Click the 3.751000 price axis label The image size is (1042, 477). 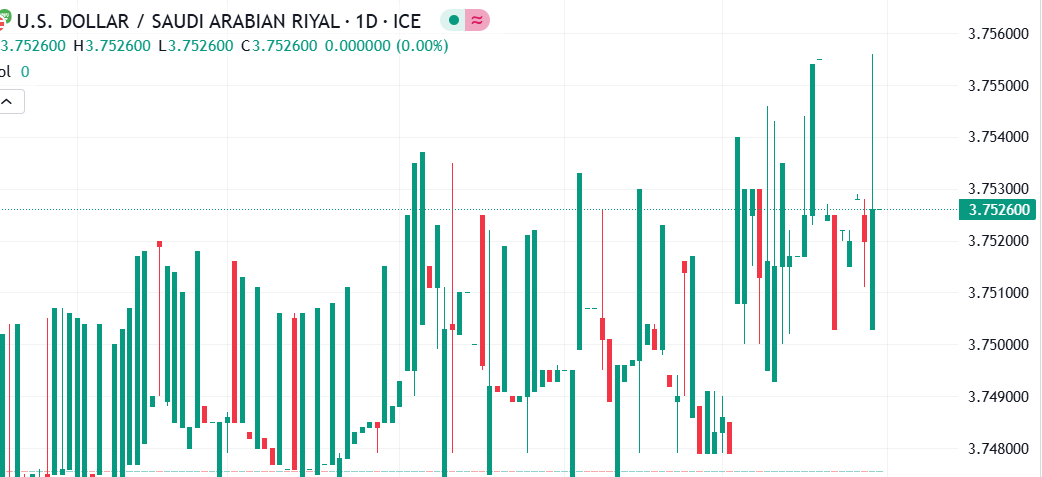coord(999,293)
